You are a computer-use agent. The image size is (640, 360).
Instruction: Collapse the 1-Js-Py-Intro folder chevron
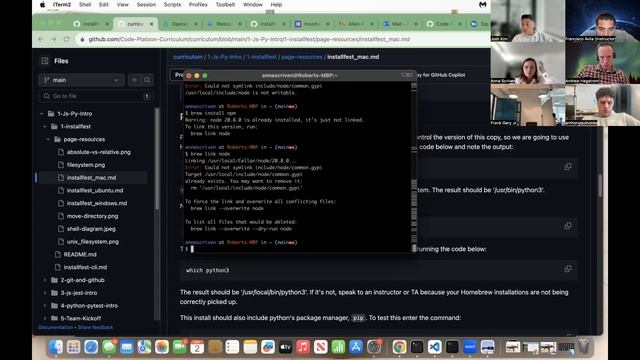click(42, 114)
